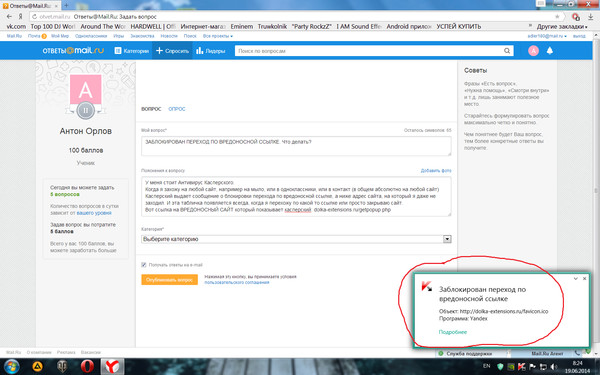Open the "Party RockzZ" bookmark
This screenshot has width=600, height=375.
(x=311, y=26)
